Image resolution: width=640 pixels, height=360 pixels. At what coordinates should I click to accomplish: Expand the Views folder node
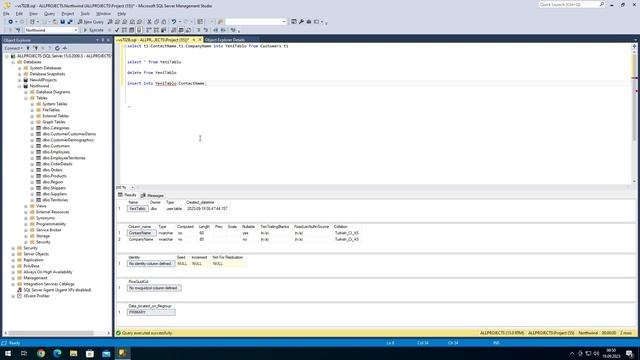click(26, 206)
